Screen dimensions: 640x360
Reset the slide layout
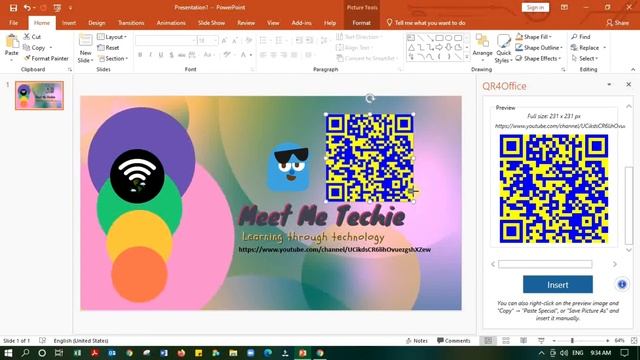click(x=109, y=47)
